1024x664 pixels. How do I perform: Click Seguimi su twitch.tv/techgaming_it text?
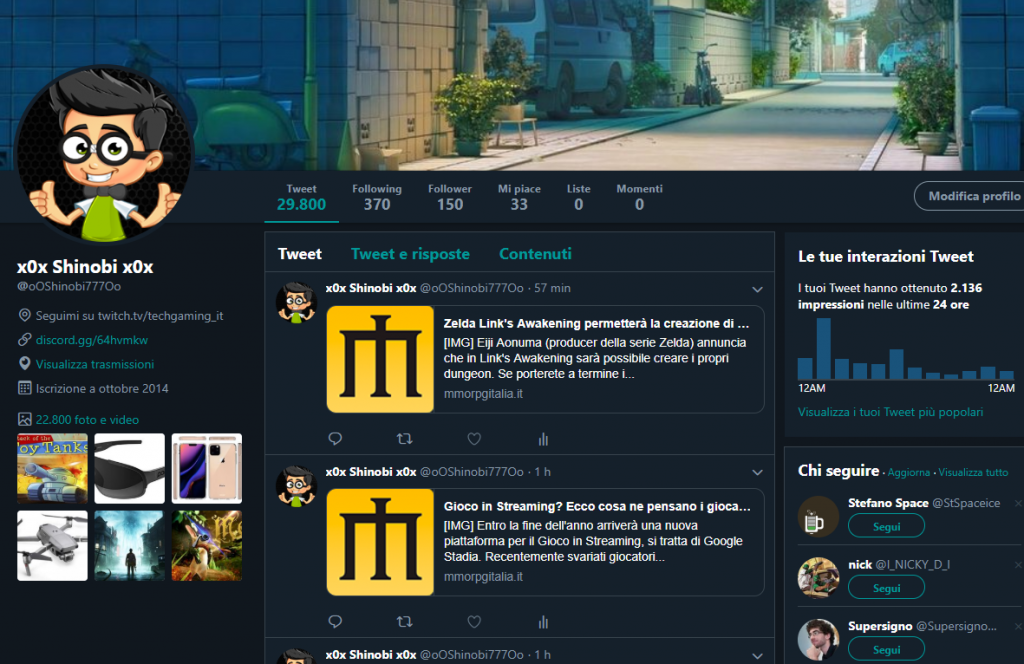[129, 315]
